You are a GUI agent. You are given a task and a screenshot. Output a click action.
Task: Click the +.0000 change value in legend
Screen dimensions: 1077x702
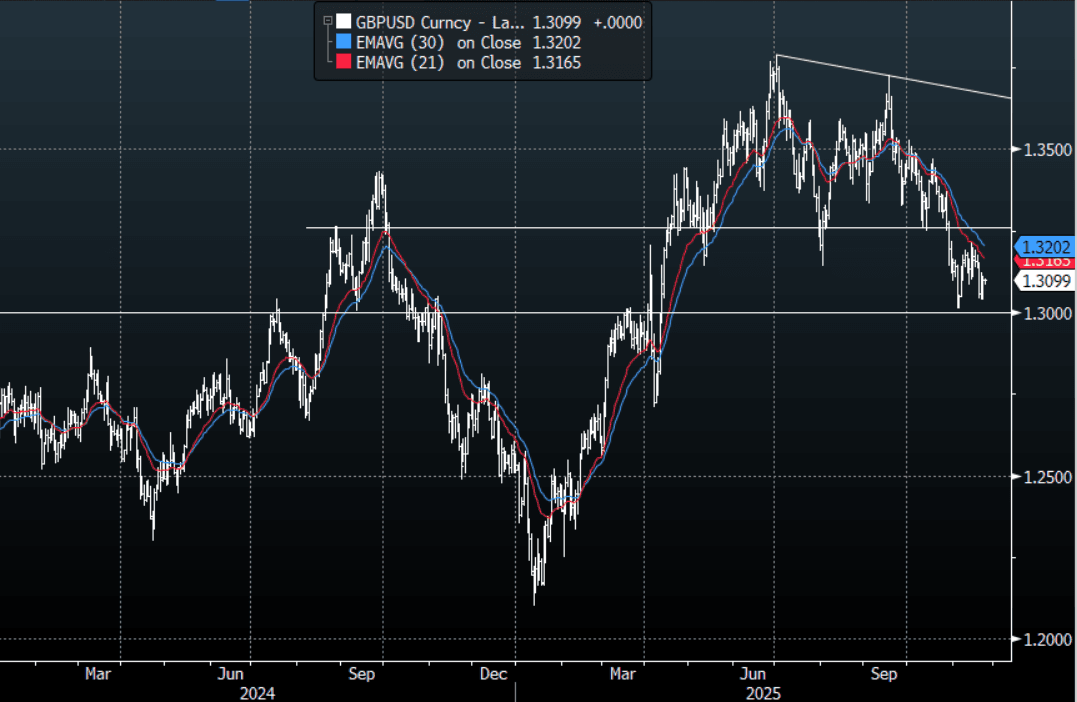(x=617, y=23)
